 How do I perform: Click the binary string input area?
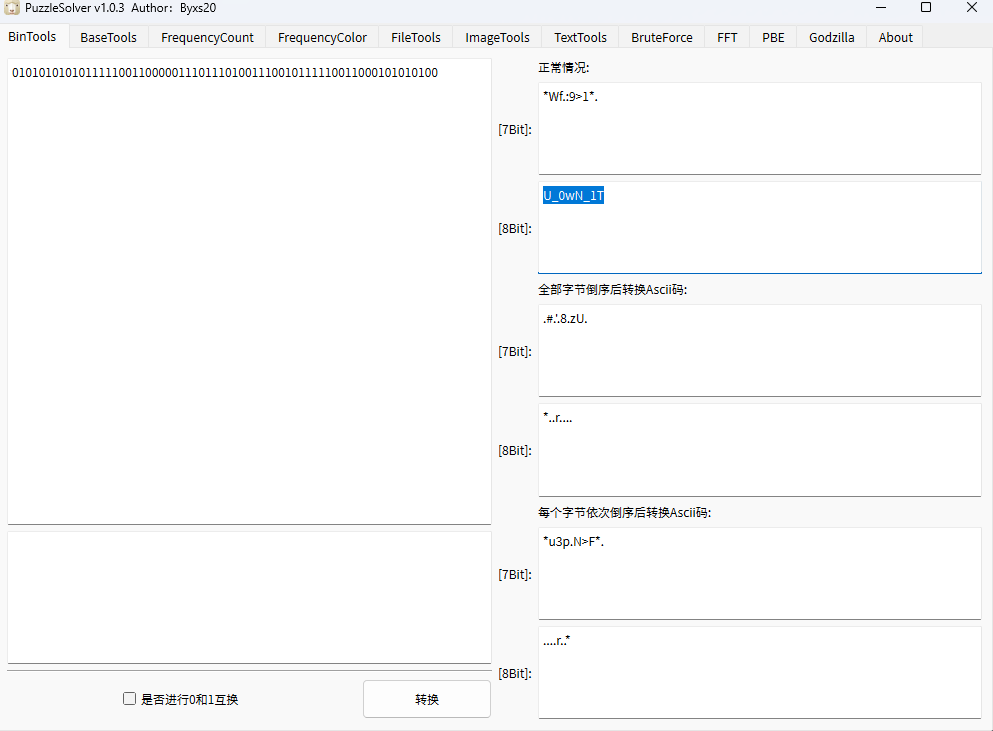click(250, 291)
